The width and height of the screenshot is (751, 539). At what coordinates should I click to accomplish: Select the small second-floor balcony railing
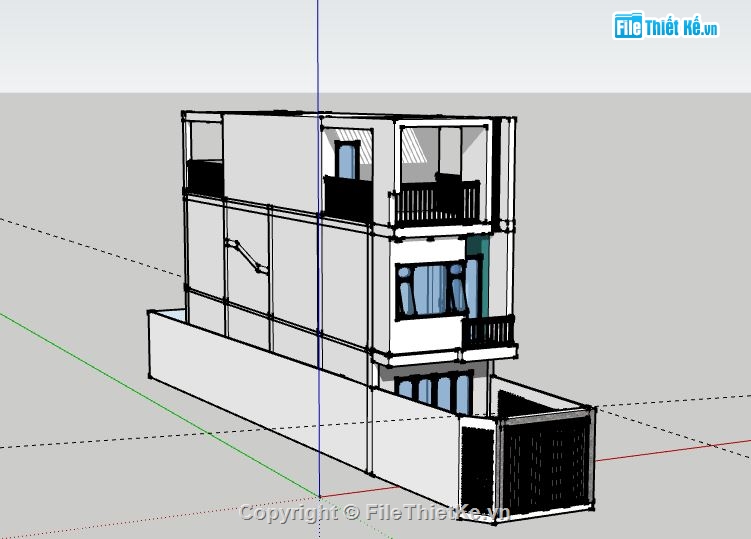point(489,332)
